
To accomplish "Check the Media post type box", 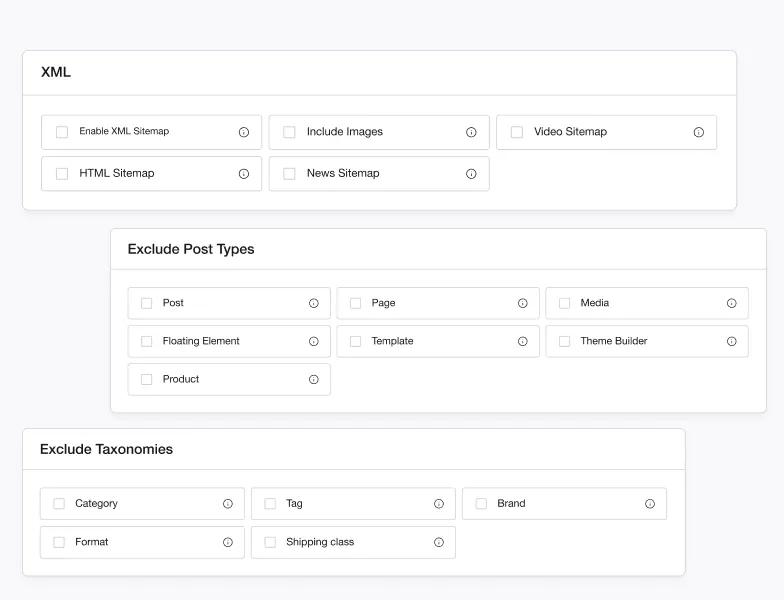I will point(564,303).
